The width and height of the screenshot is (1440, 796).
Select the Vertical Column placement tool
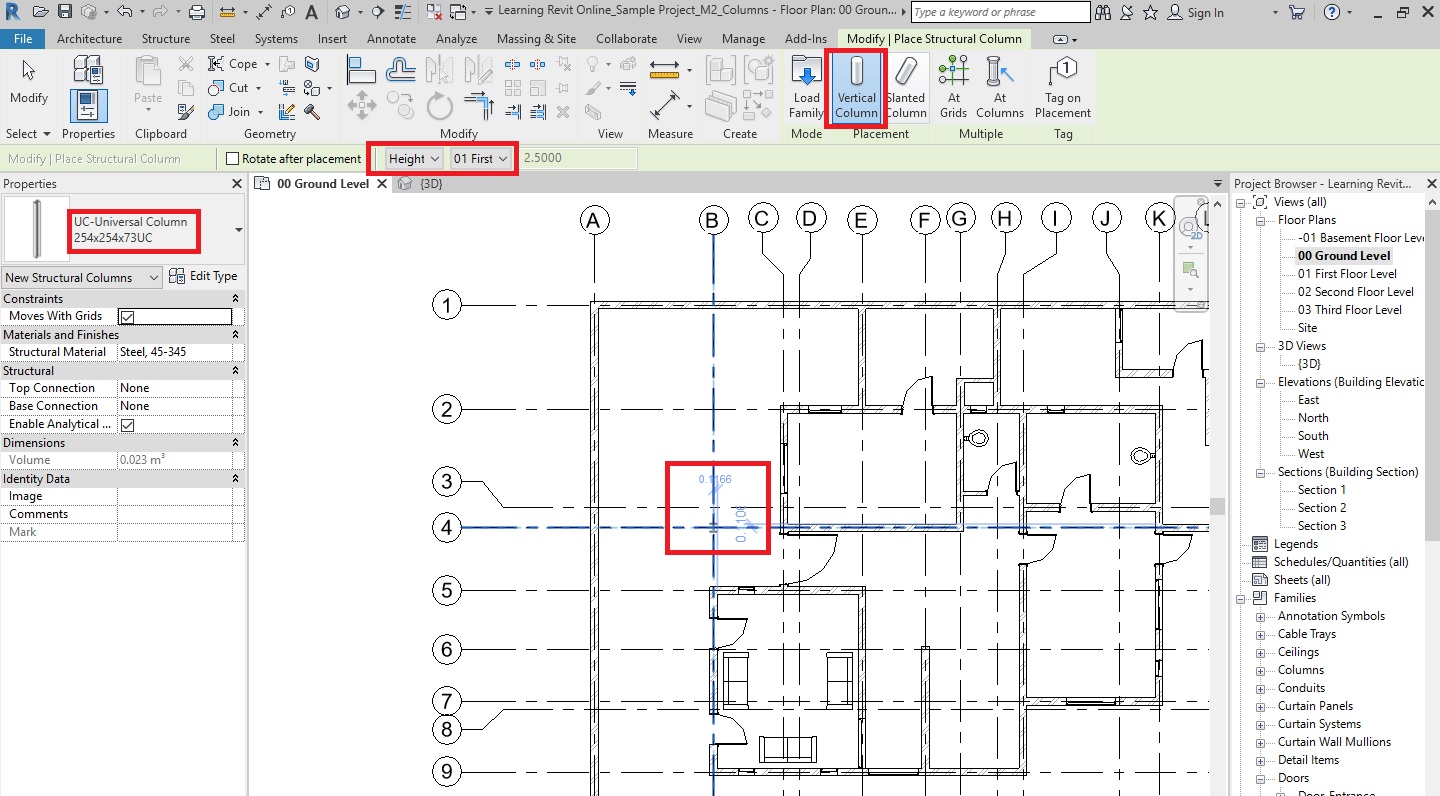tap(855, 87)
